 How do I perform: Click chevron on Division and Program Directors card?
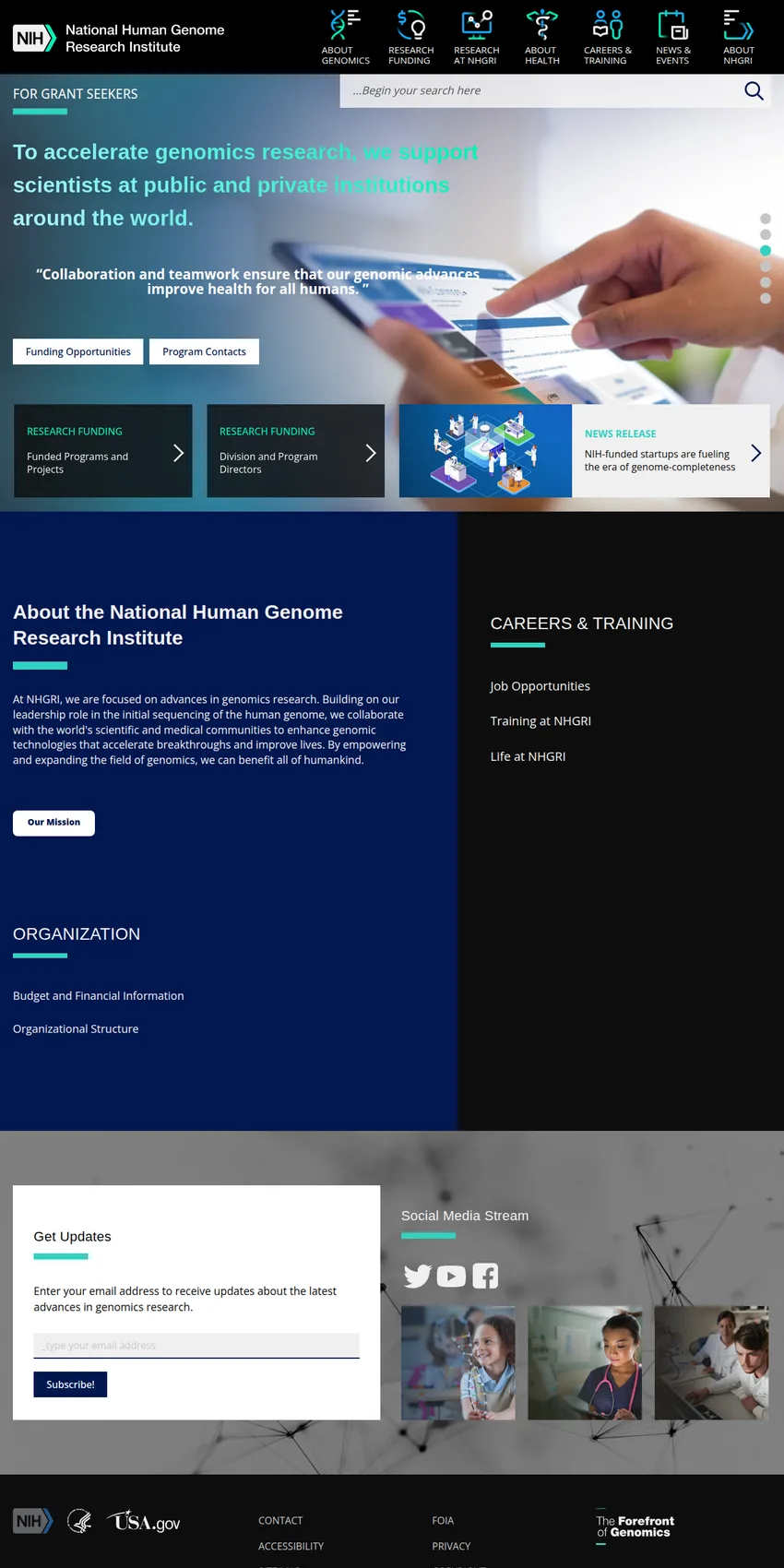(371, 453)
